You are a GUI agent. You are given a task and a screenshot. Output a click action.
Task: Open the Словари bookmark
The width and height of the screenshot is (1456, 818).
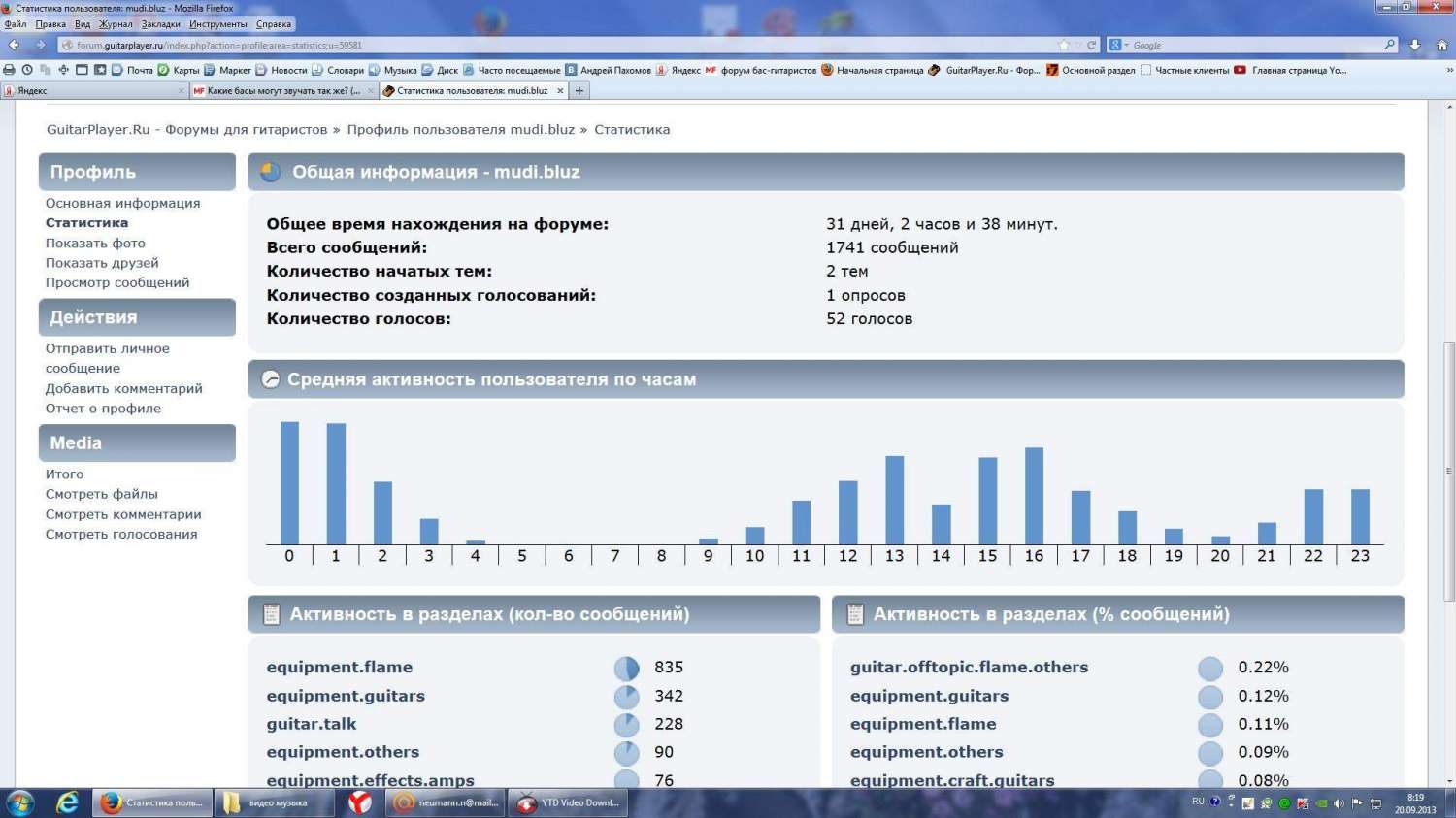338,70
